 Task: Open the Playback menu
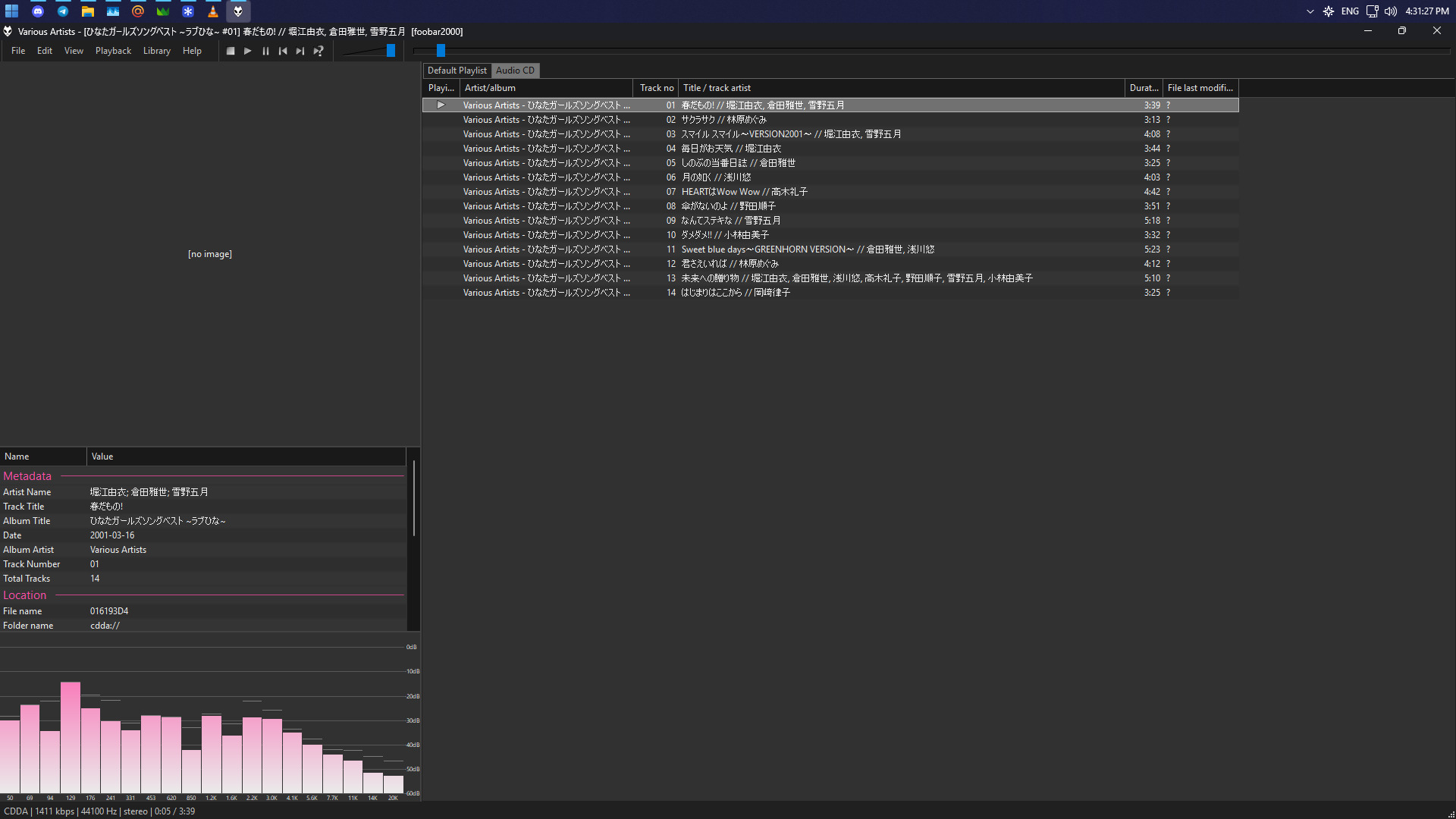pyautogui.click(x=113, y=51)
